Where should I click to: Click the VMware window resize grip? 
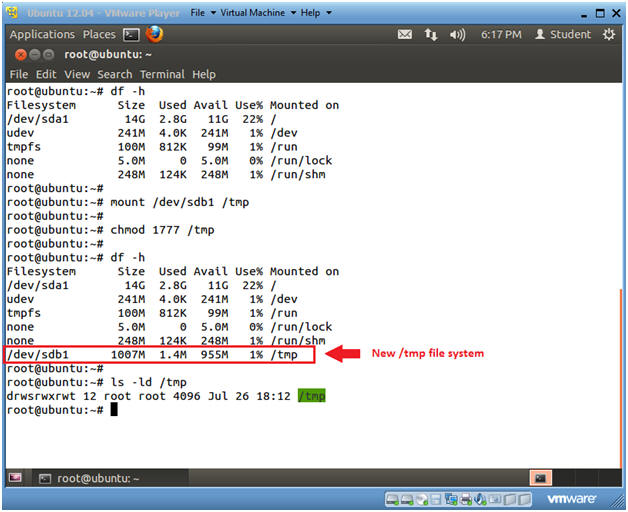[616, 501]
